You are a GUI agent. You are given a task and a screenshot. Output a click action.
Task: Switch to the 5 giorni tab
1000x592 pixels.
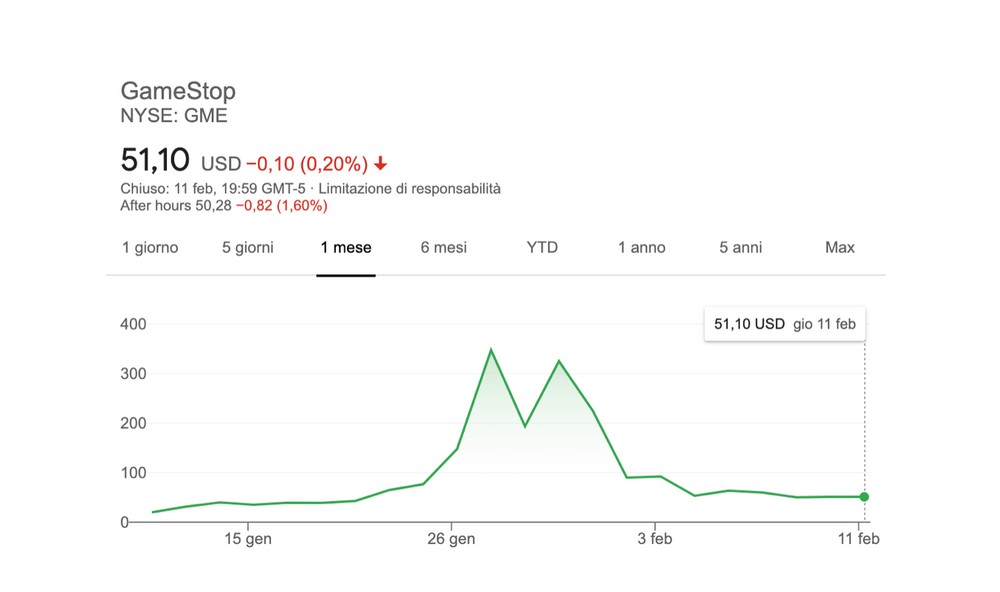tap(247, 248)
